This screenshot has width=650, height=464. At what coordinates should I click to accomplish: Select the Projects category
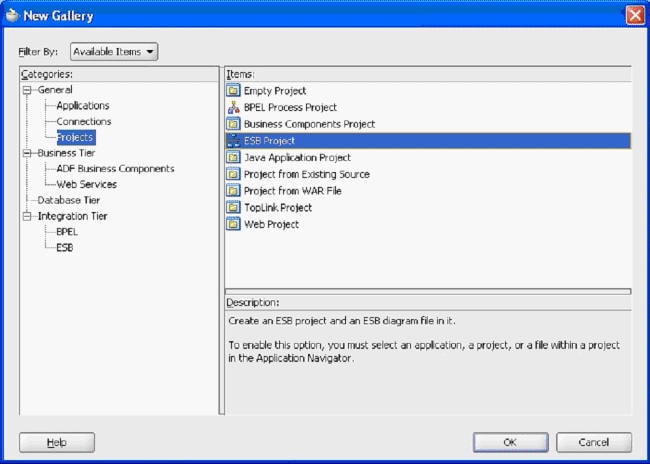pyautogui.click(x=76, y=137)
